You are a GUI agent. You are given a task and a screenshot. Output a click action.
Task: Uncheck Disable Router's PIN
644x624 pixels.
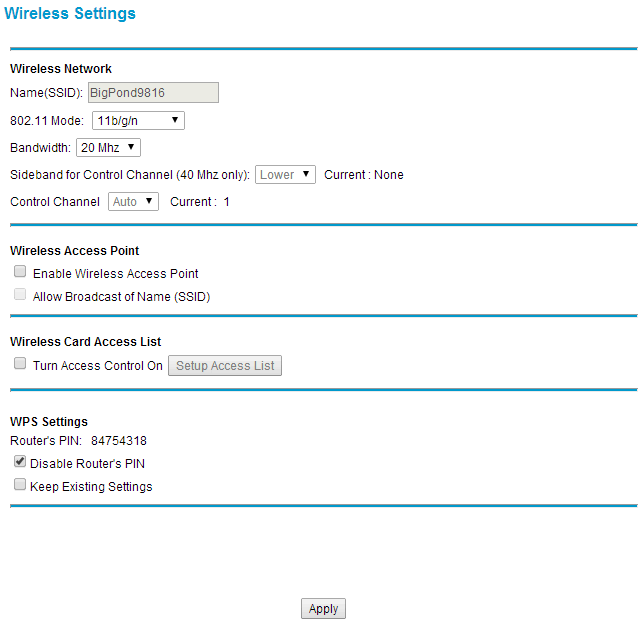pyautogui.click(x=20, y=461)
